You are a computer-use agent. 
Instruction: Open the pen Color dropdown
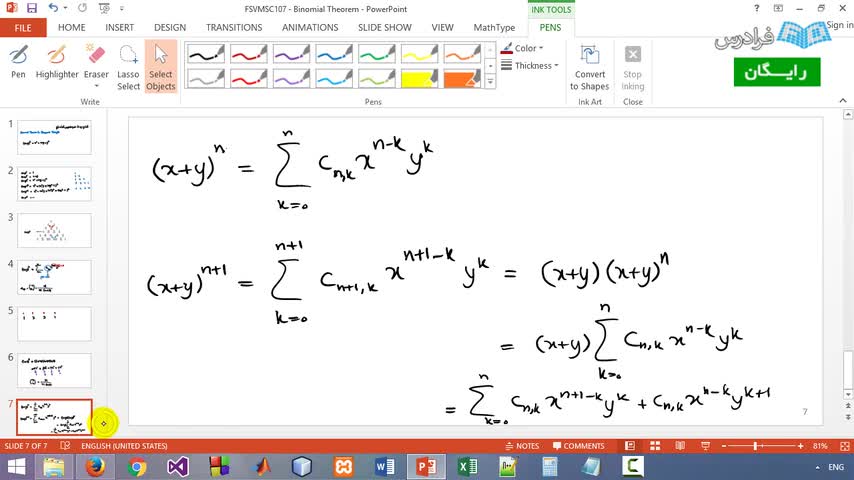(x=522, y=48)
